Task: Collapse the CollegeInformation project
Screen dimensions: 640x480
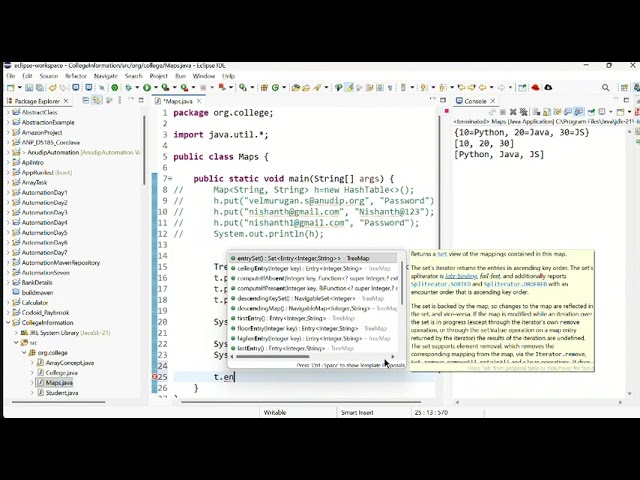Action: click(x=8, y=322)
